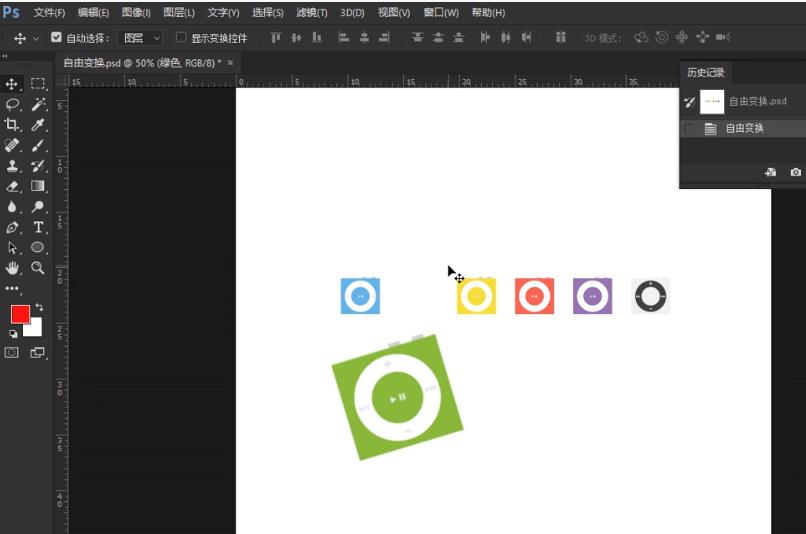Toggle Quick Mask mode
806x534 pixels.
(12, 353)
